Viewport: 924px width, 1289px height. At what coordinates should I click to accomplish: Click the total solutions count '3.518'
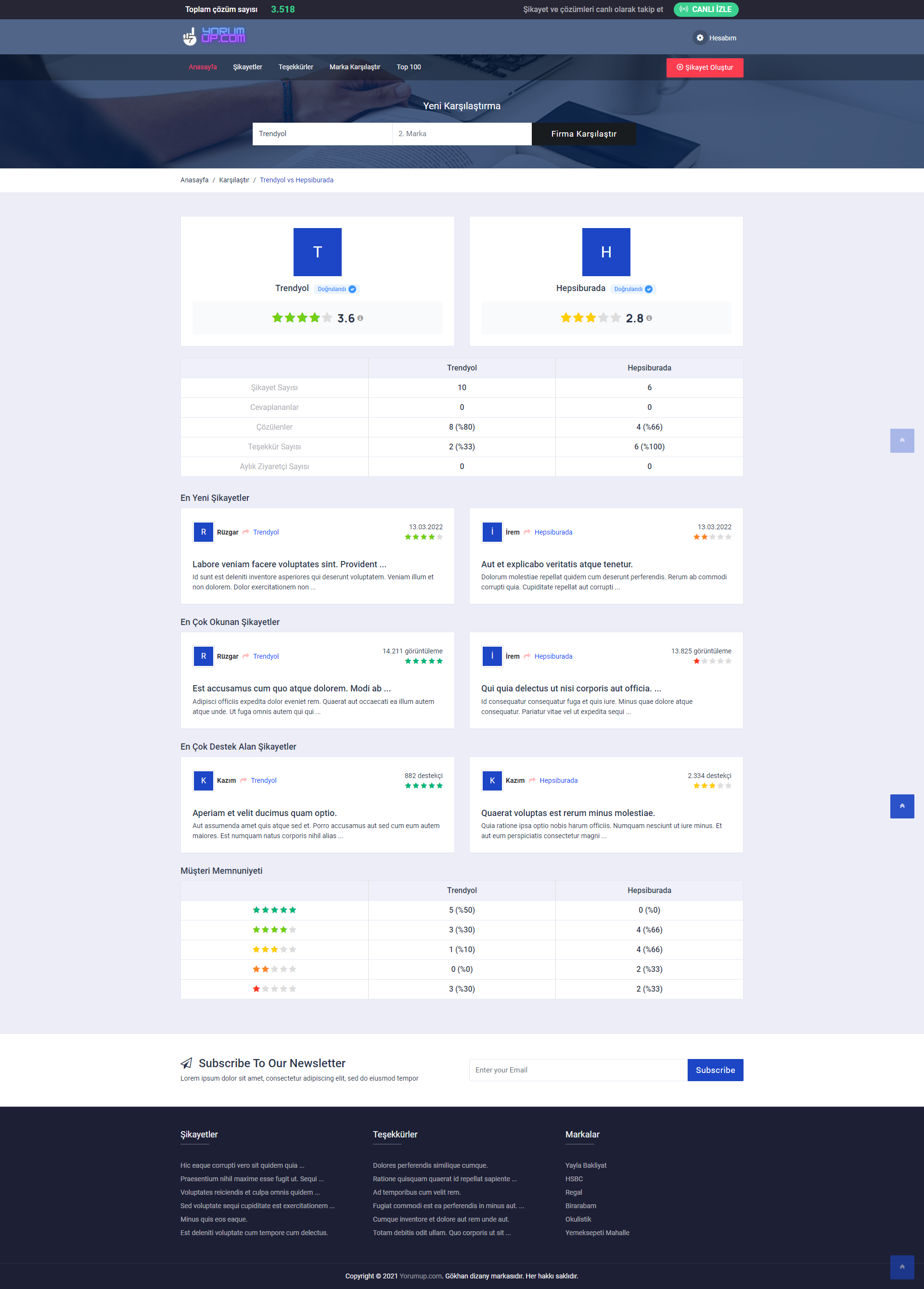point(282,10)
